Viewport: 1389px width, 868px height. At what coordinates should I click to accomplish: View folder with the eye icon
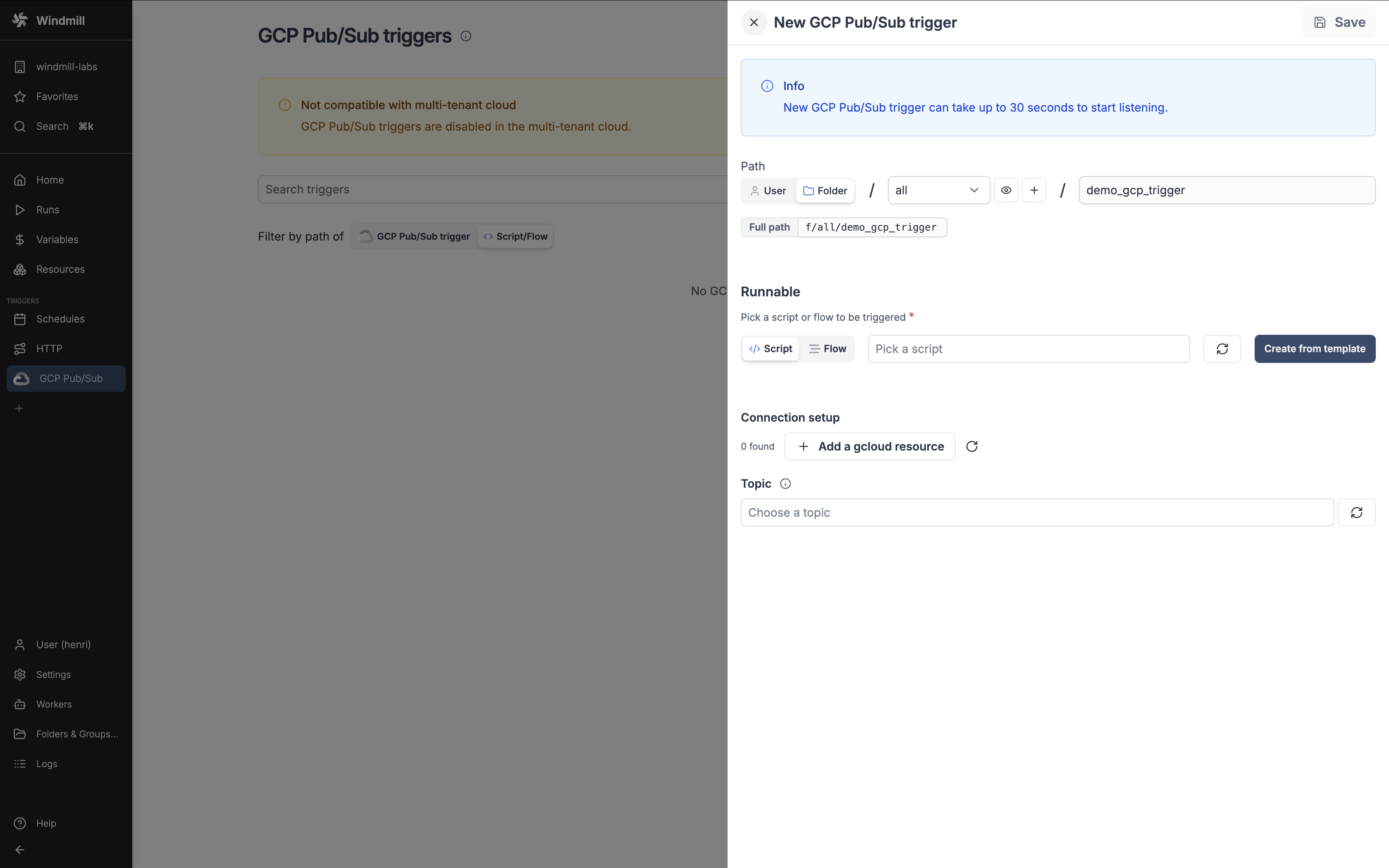pyautogui.click(x=1006, y=190)
